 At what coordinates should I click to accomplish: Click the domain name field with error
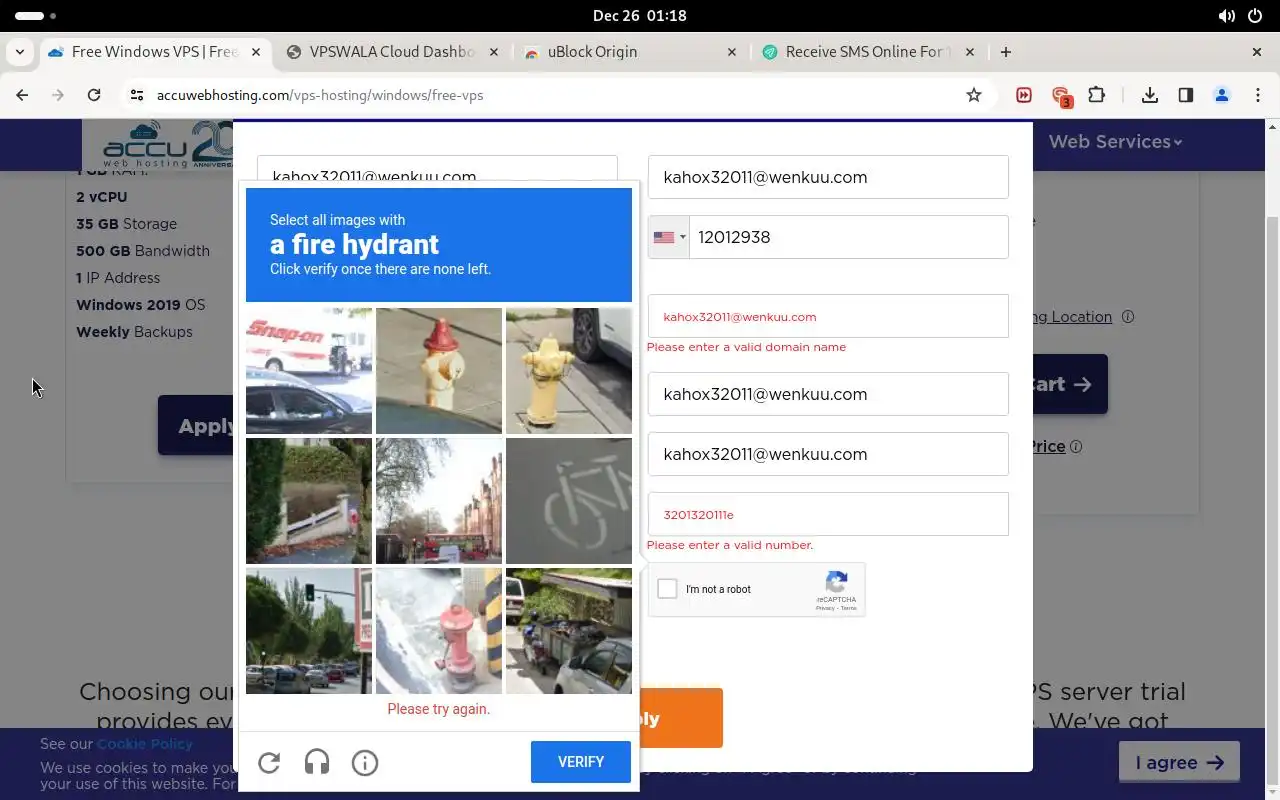(x=828, y=316)
